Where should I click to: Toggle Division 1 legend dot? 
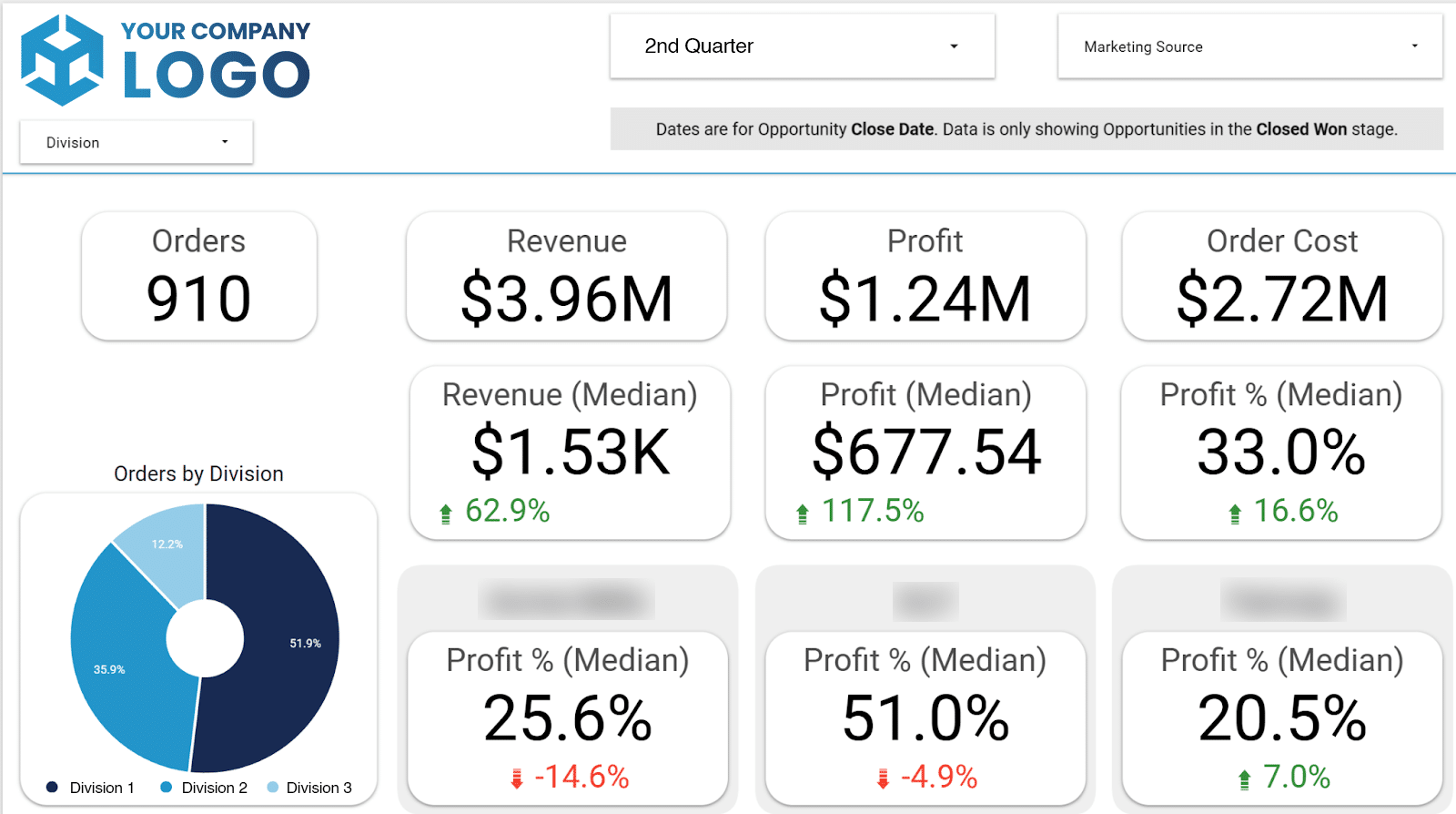tap(53, 788)
